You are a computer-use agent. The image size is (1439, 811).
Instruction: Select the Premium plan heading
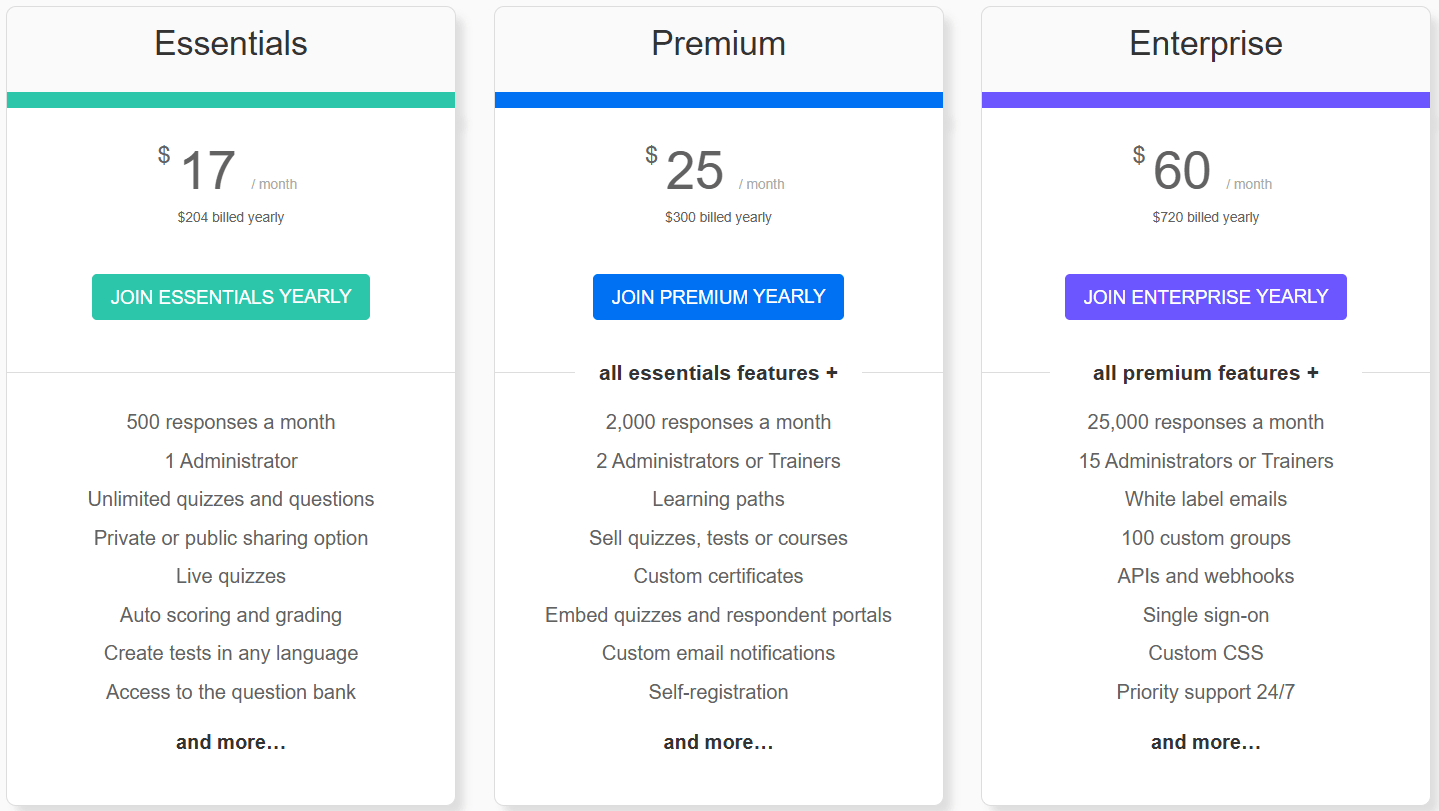click(718, 44)
